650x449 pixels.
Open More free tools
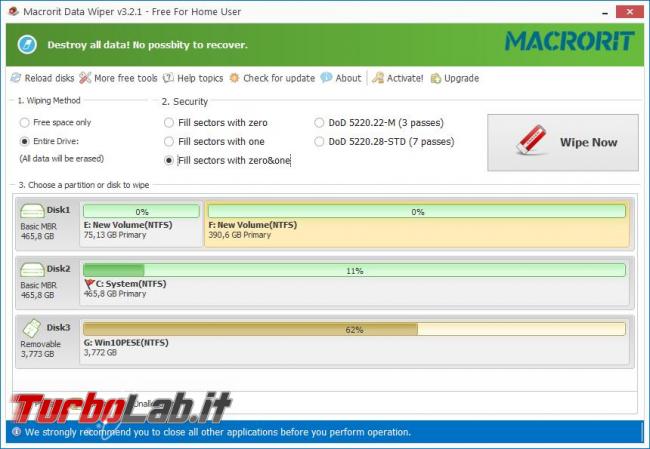[119, 78]
